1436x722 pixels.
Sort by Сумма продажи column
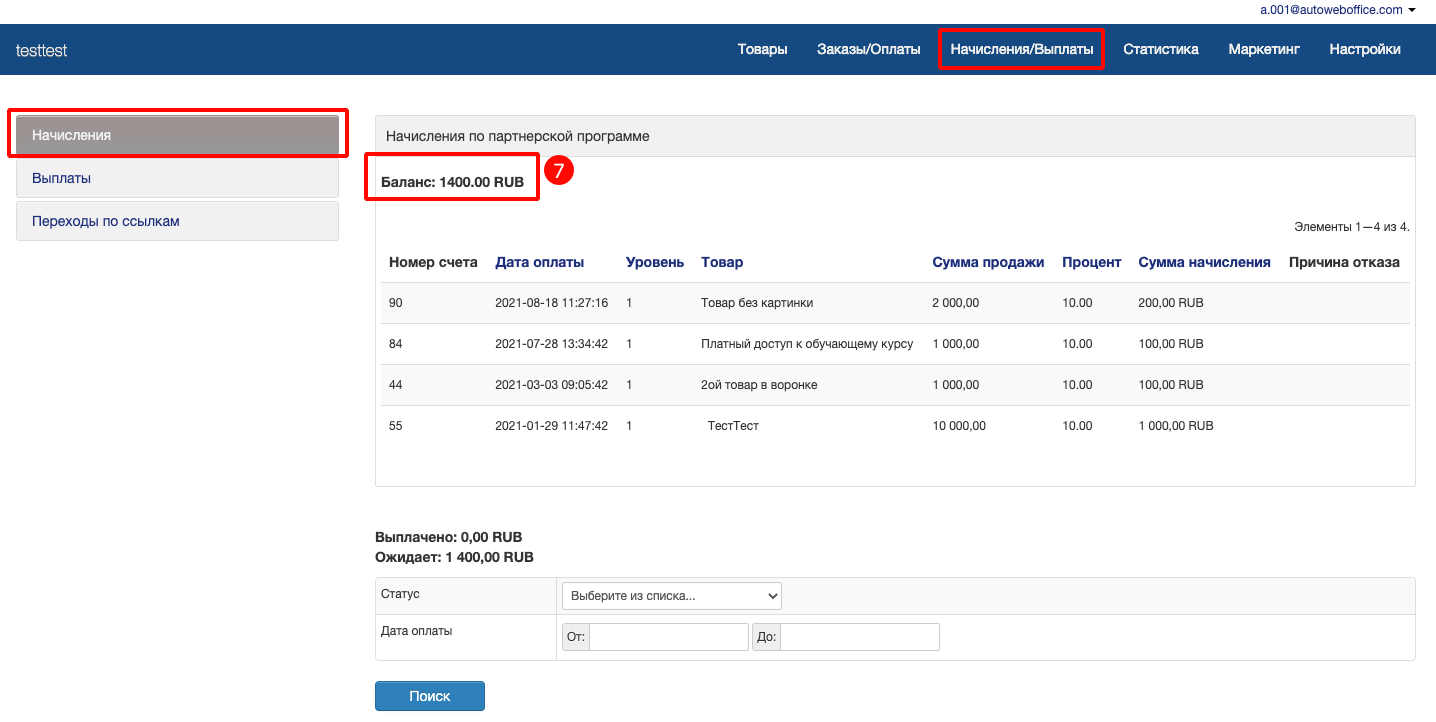(987, 262)
